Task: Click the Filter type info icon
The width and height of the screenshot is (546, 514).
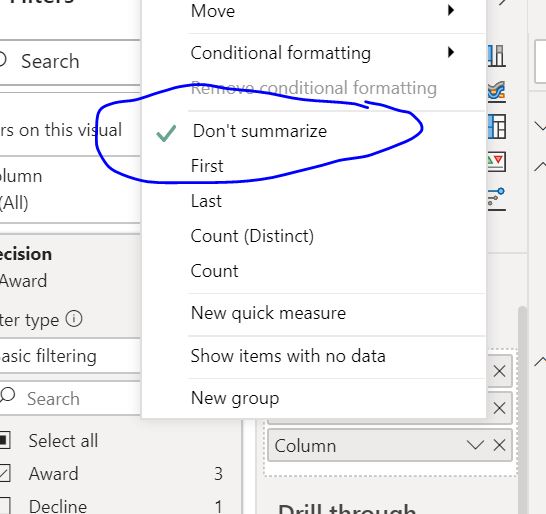Action: 74,319
